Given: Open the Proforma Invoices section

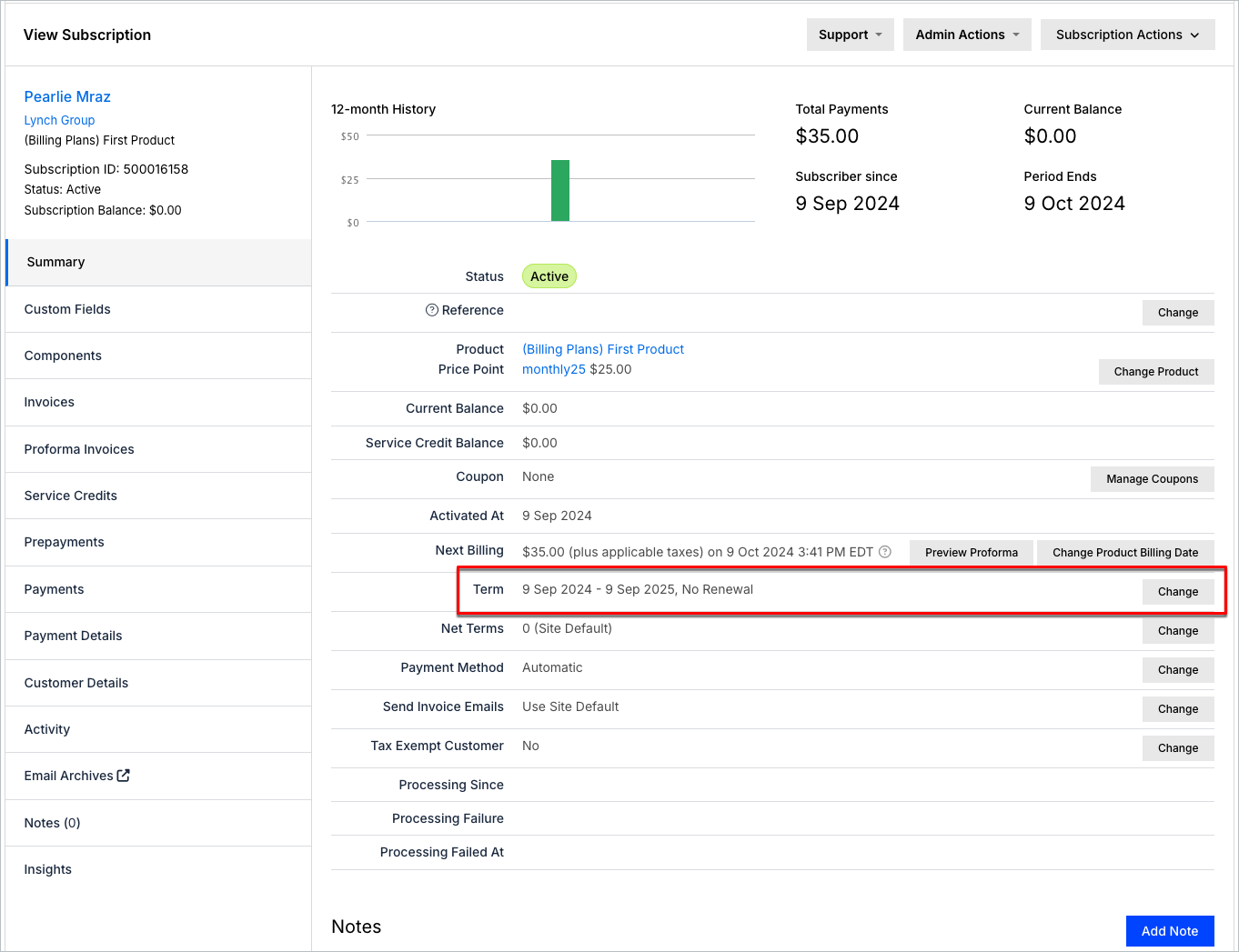Looking at the screenshot, I should click(158, 449).
